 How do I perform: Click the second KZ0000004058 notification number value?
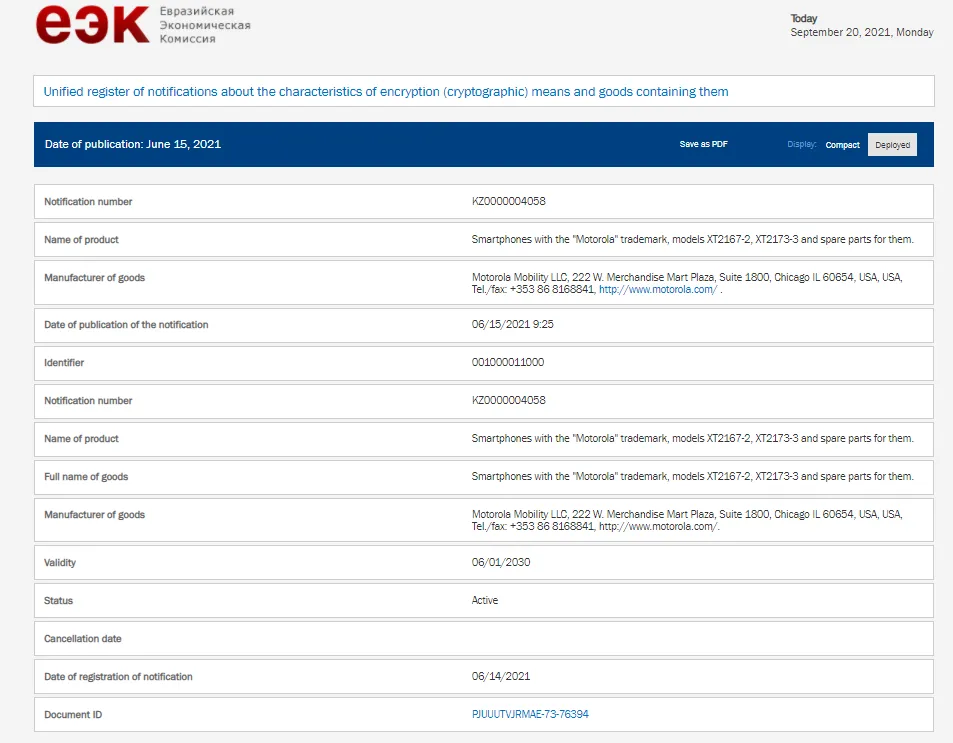click(x=509, y=400)
